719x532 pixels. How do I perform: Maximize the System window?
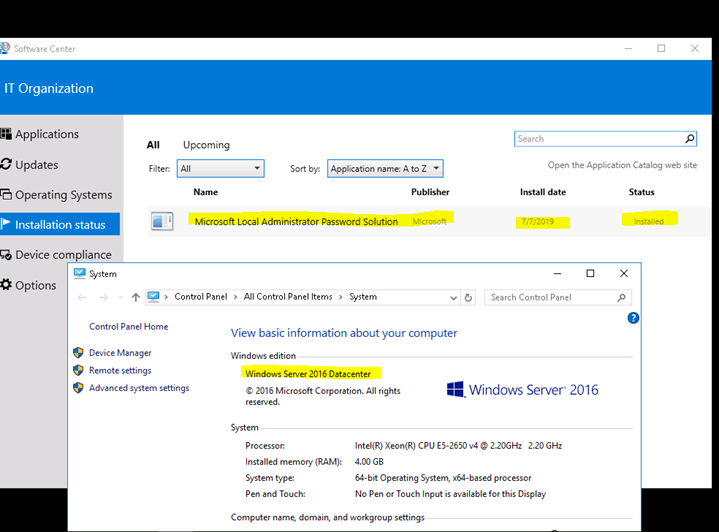coord(590,273)
